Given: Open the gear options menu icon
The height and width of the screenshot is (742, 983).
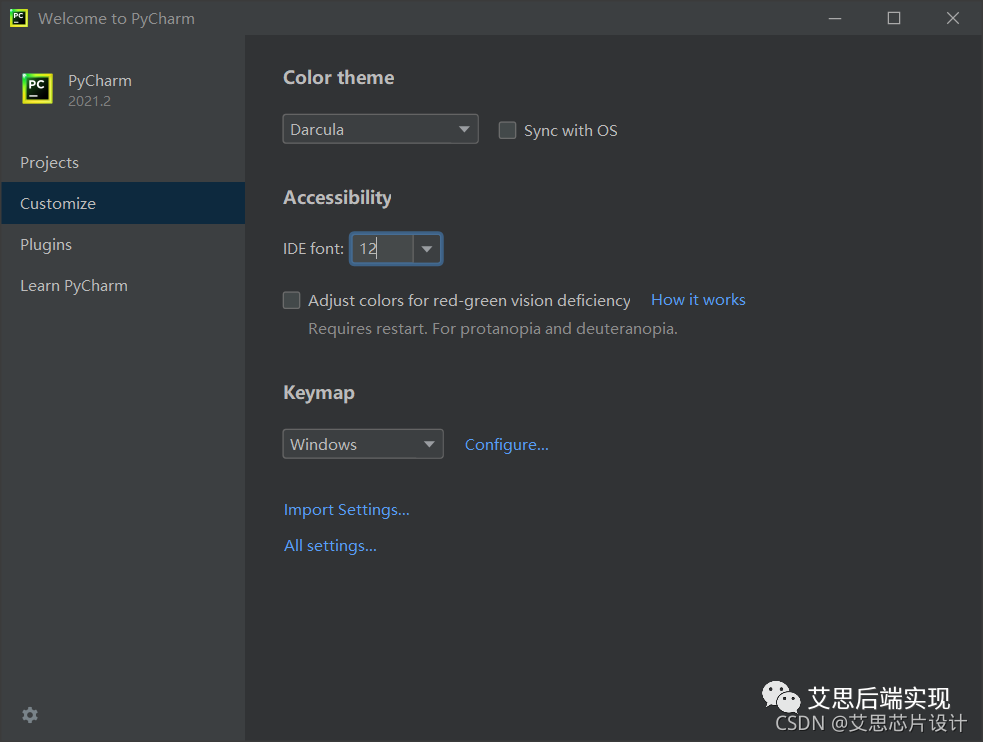Looking at the screenshot, I should click(30, 715).
